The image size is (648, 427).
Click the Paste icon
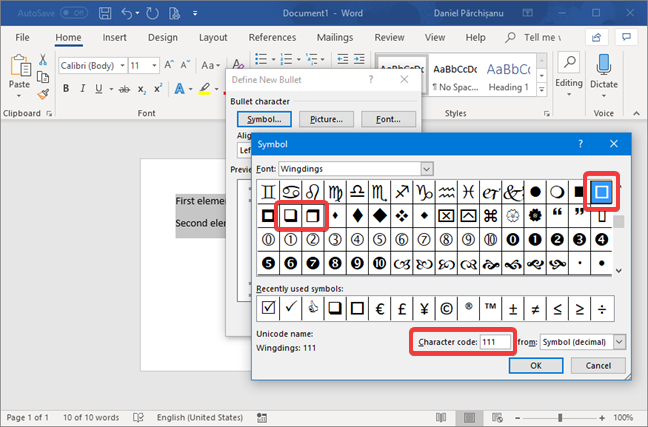(x=19, y=66)
